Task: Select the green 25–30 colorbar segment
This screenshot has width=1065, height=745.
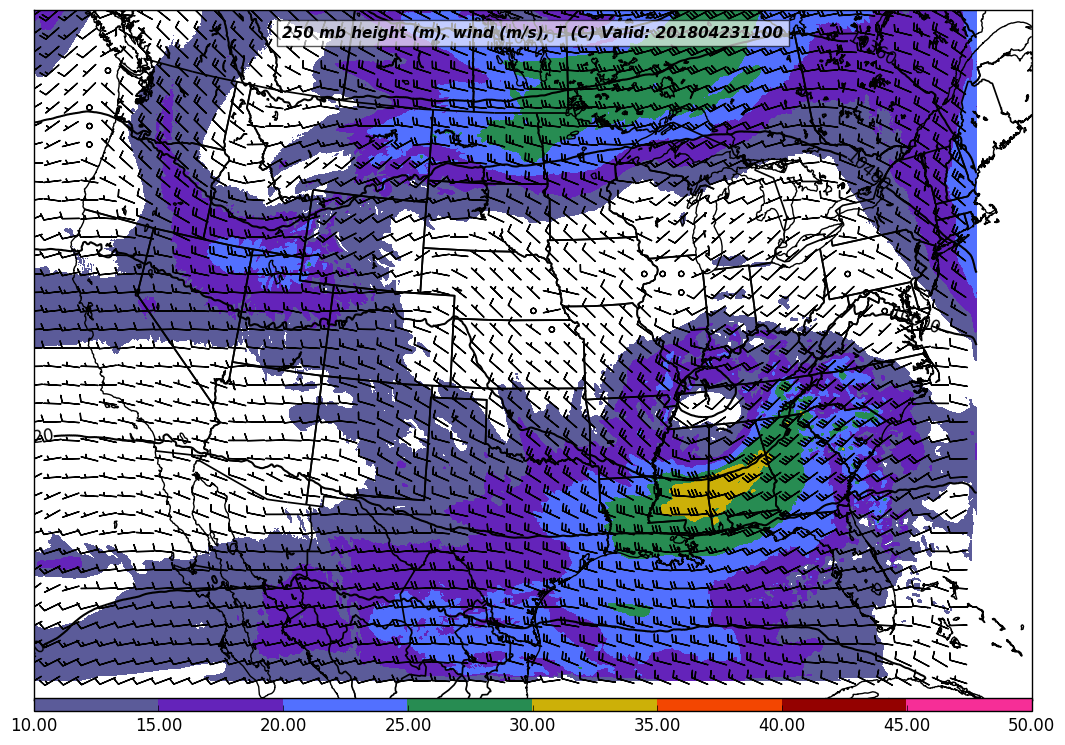Action: [x=470, y=705]
